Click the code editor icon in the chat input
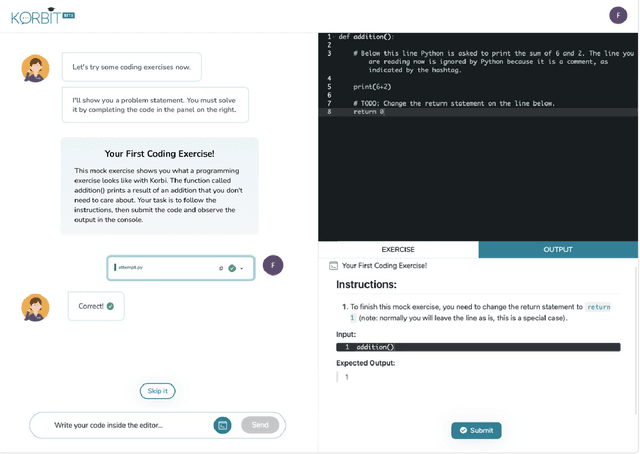This screenshot has height=454, width=640. coord(223,425)
